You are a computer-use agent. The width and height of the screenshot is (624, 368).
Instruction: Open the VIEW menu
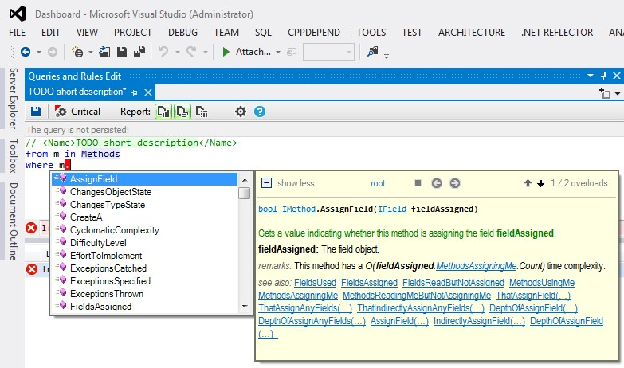pos(87,32)
